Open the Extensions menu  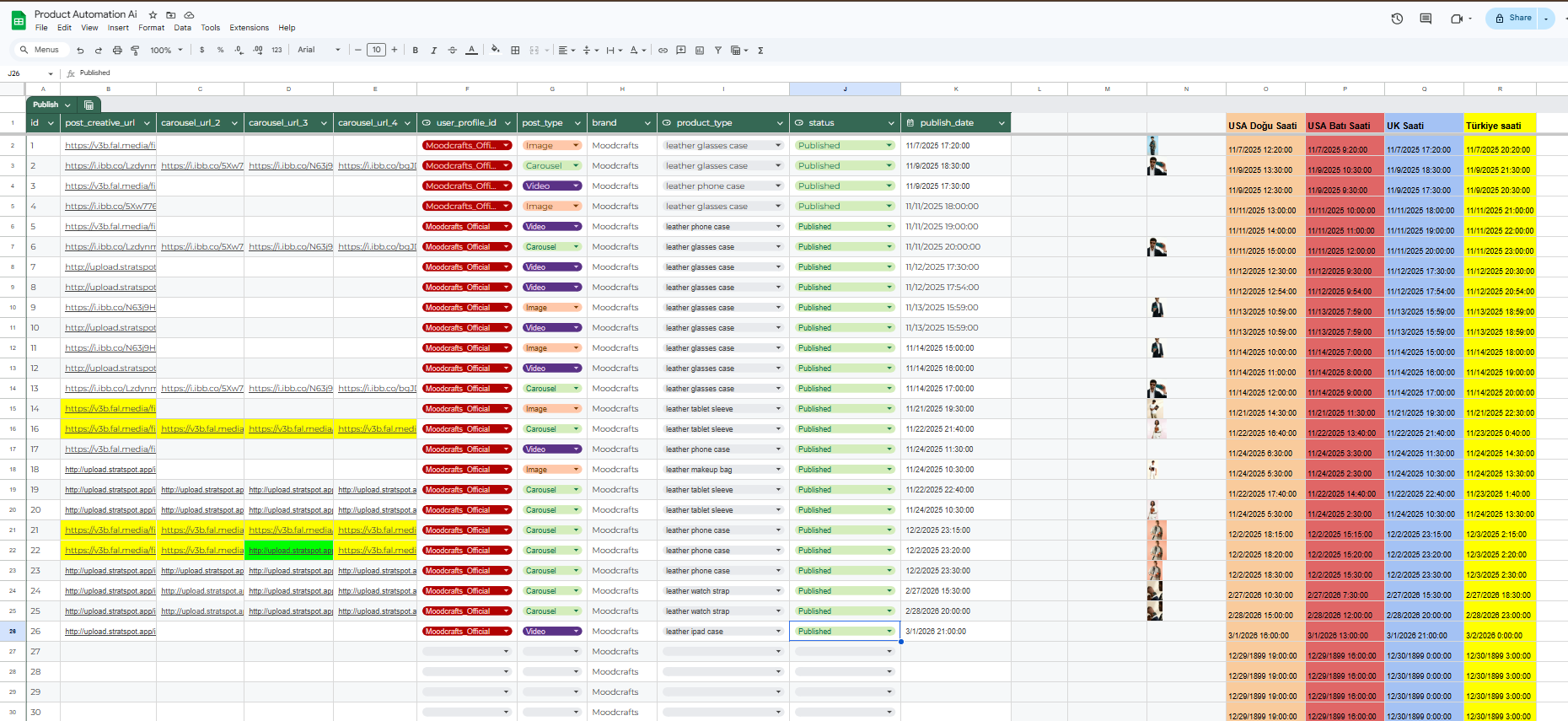pos(249,28)
